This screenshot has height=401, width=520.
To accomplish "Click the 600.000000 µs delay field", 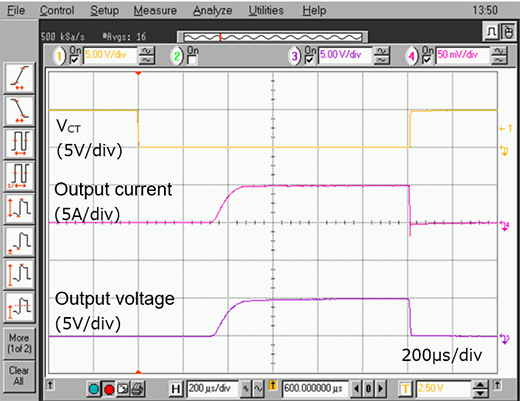I will [x=315, y=389].
